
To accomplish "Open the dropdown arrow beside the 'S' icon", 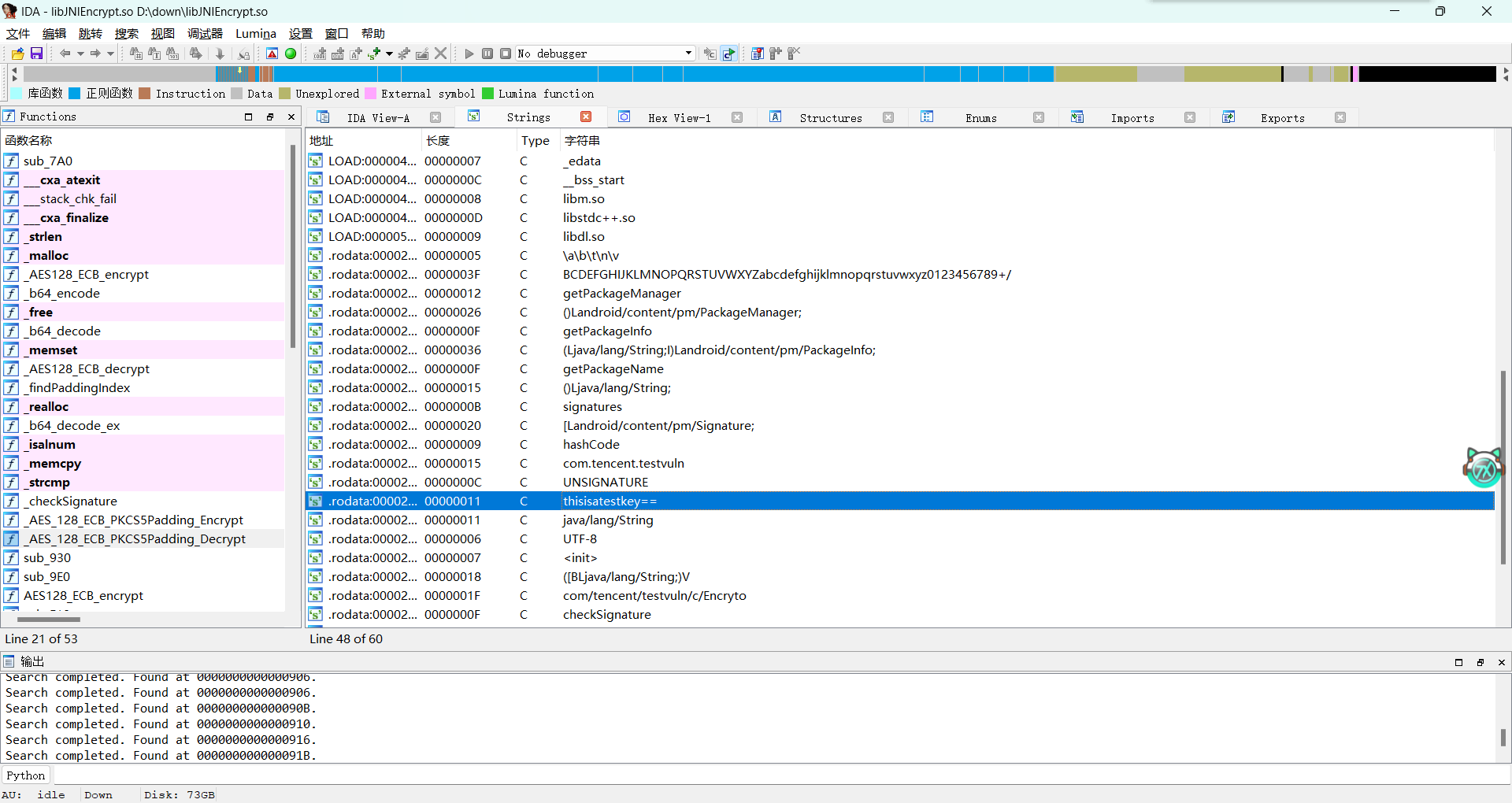I will tap(389, 54).
